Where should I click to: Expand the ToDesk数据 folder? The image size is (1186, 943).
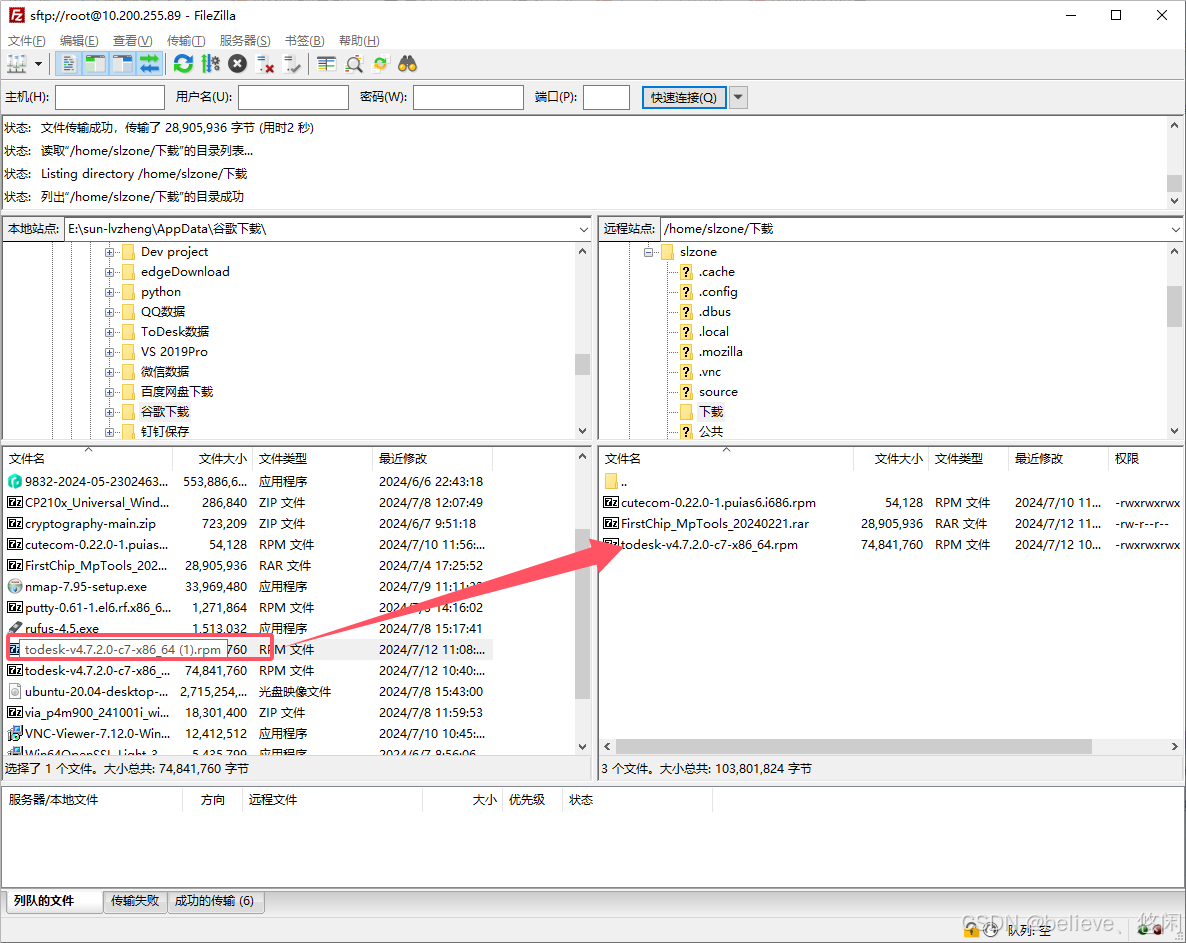point(110,332)
